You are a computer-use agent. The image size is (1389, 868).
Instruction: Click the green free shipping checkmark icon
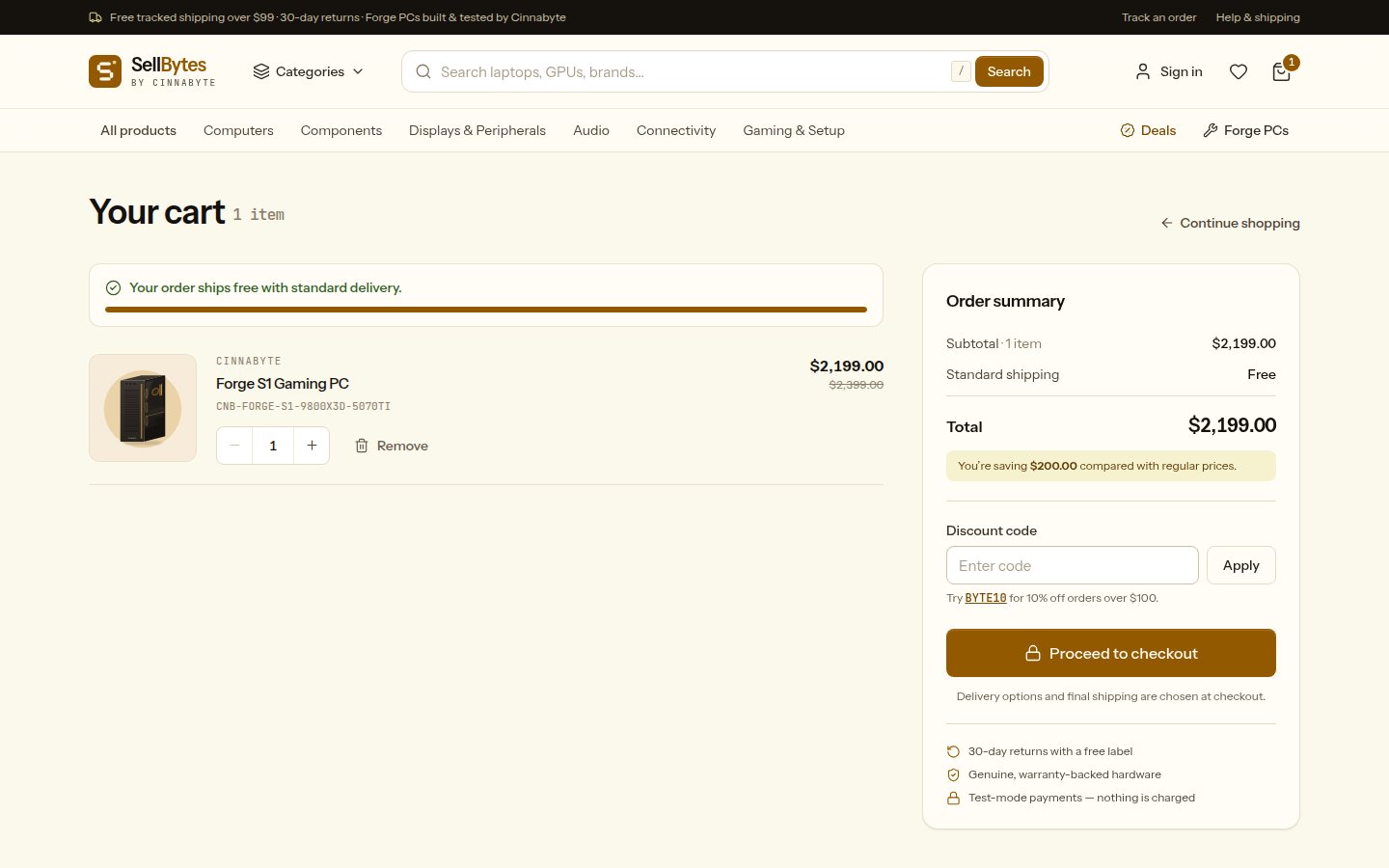tap(113, 287)
